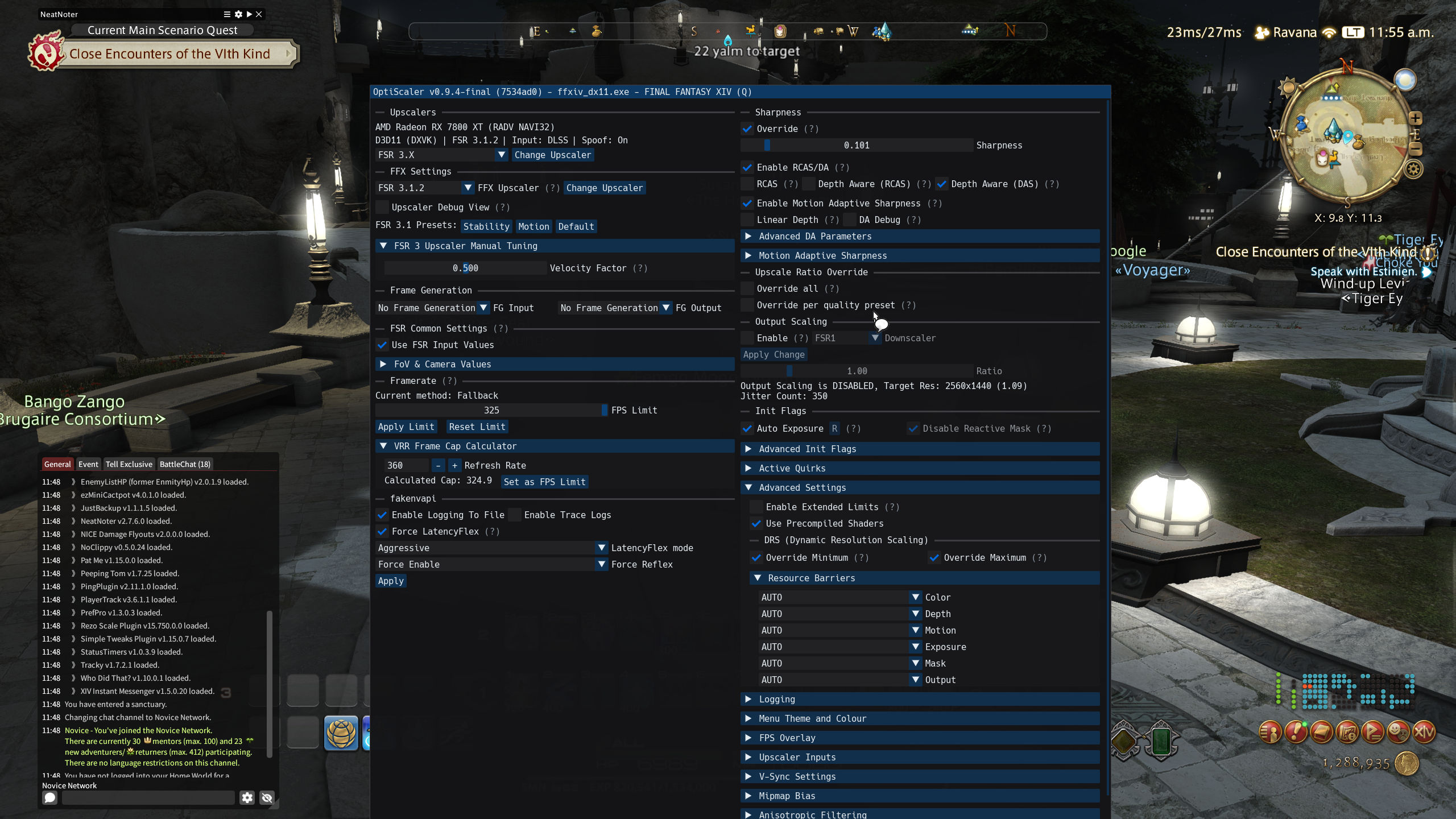Open the Social smiley faces menu icon
The width and height of the screenshot is (1456, 819).
click(x=1398, y=732)
